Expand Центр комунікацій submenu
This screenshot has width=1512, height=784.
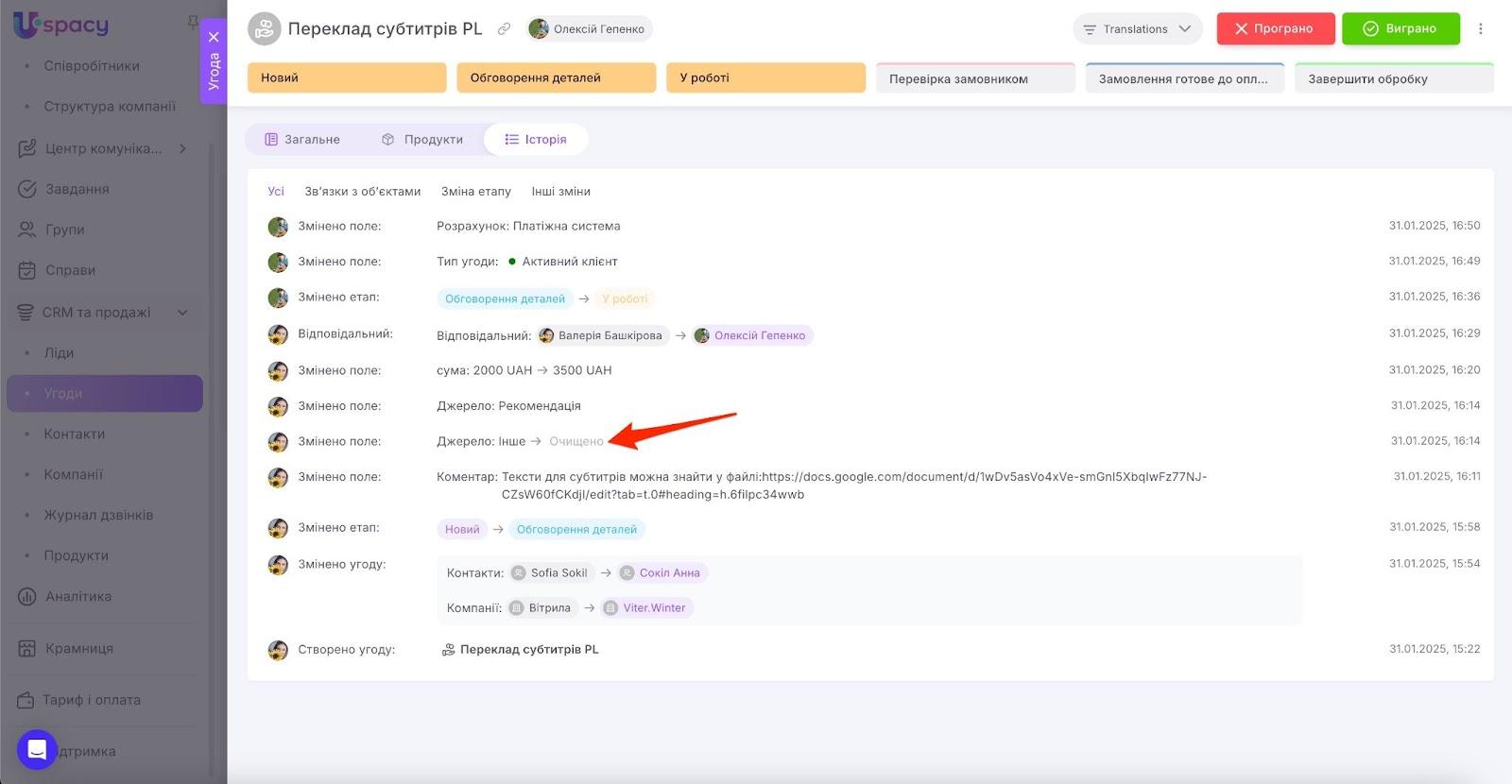[x=182, y=148]
